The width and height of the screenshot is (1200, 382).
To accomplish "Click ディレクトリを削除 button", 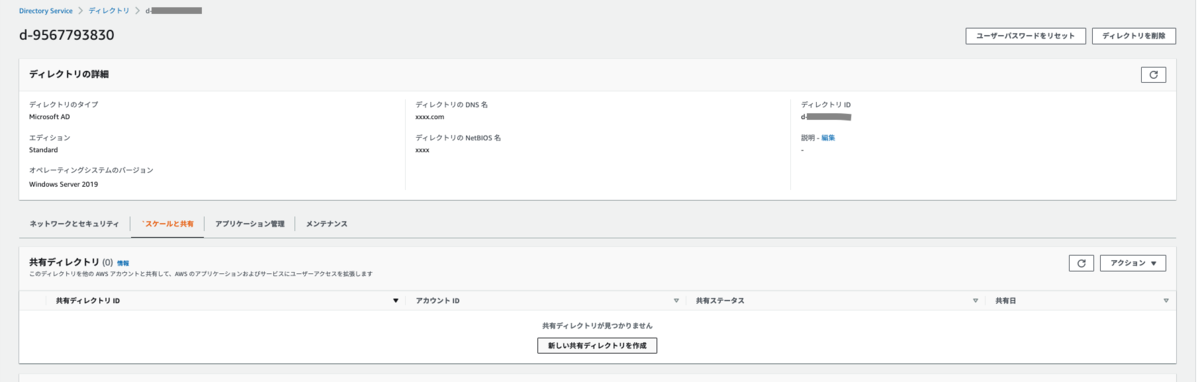I will click(1134, 36).
